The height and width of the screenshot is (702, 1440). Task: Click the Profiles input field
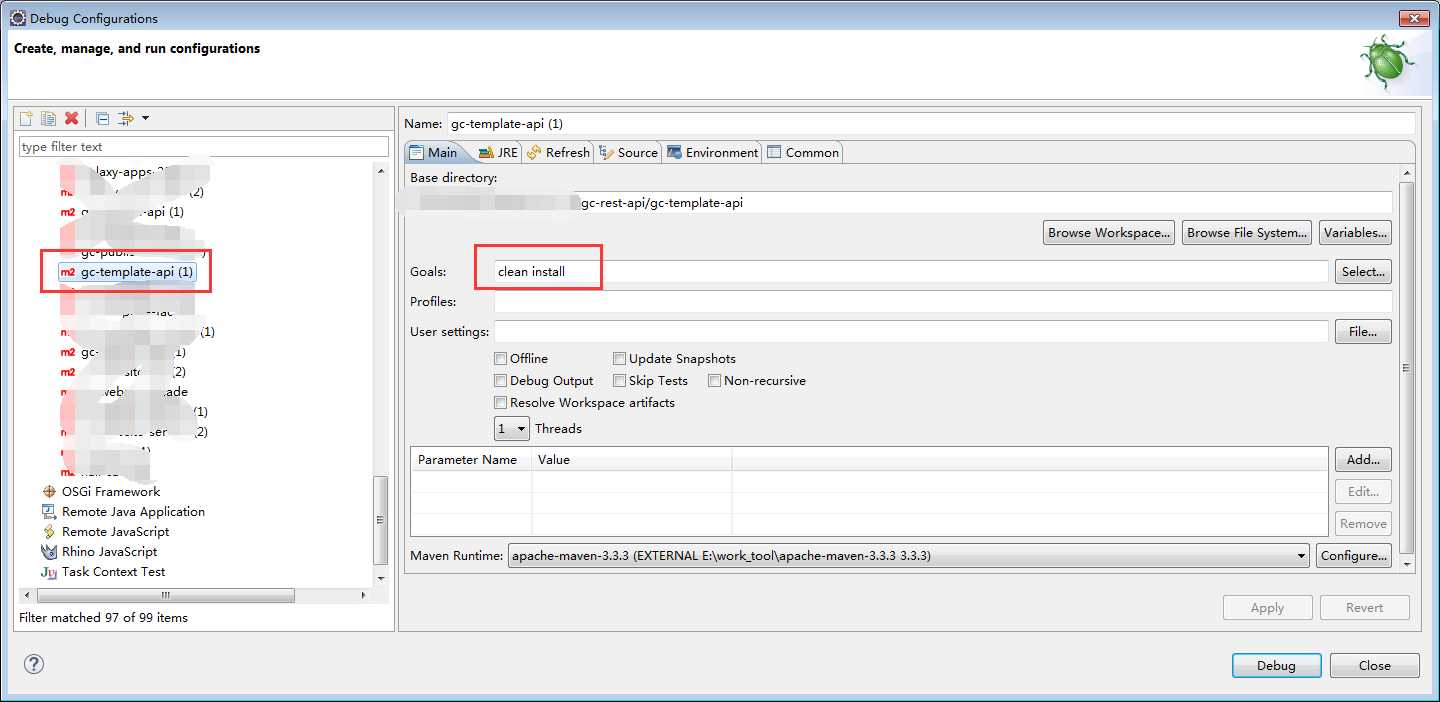tap(943, 301)
